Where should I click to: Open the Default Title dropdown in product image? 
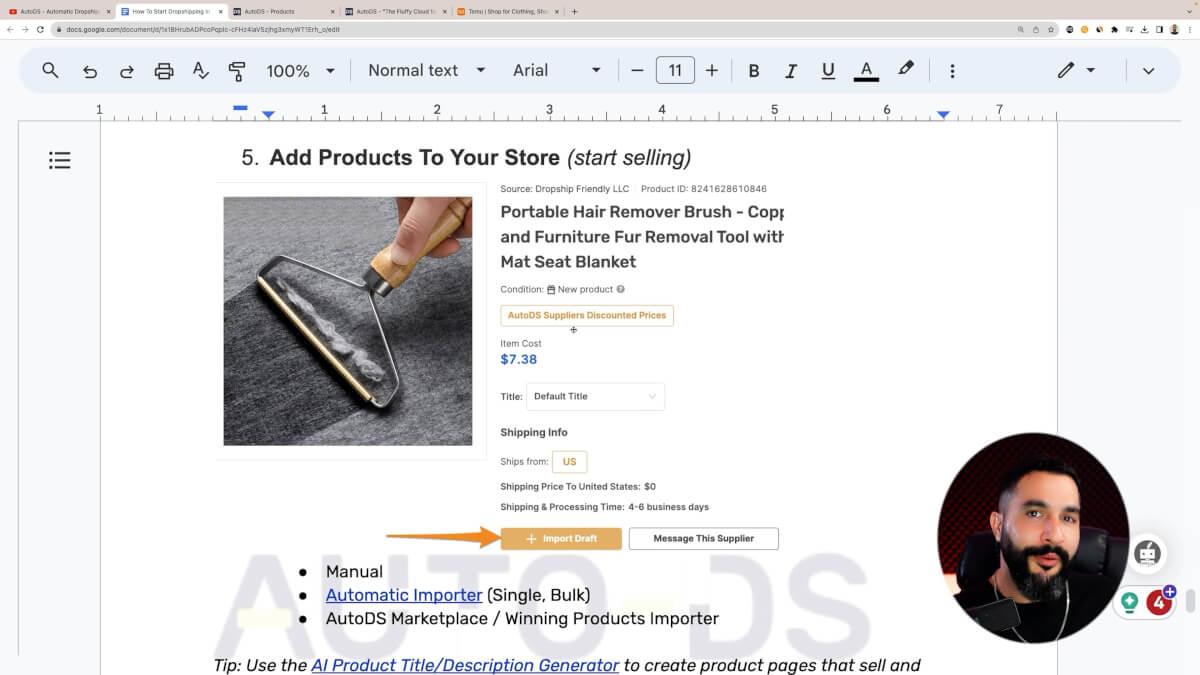coord(595,396)
